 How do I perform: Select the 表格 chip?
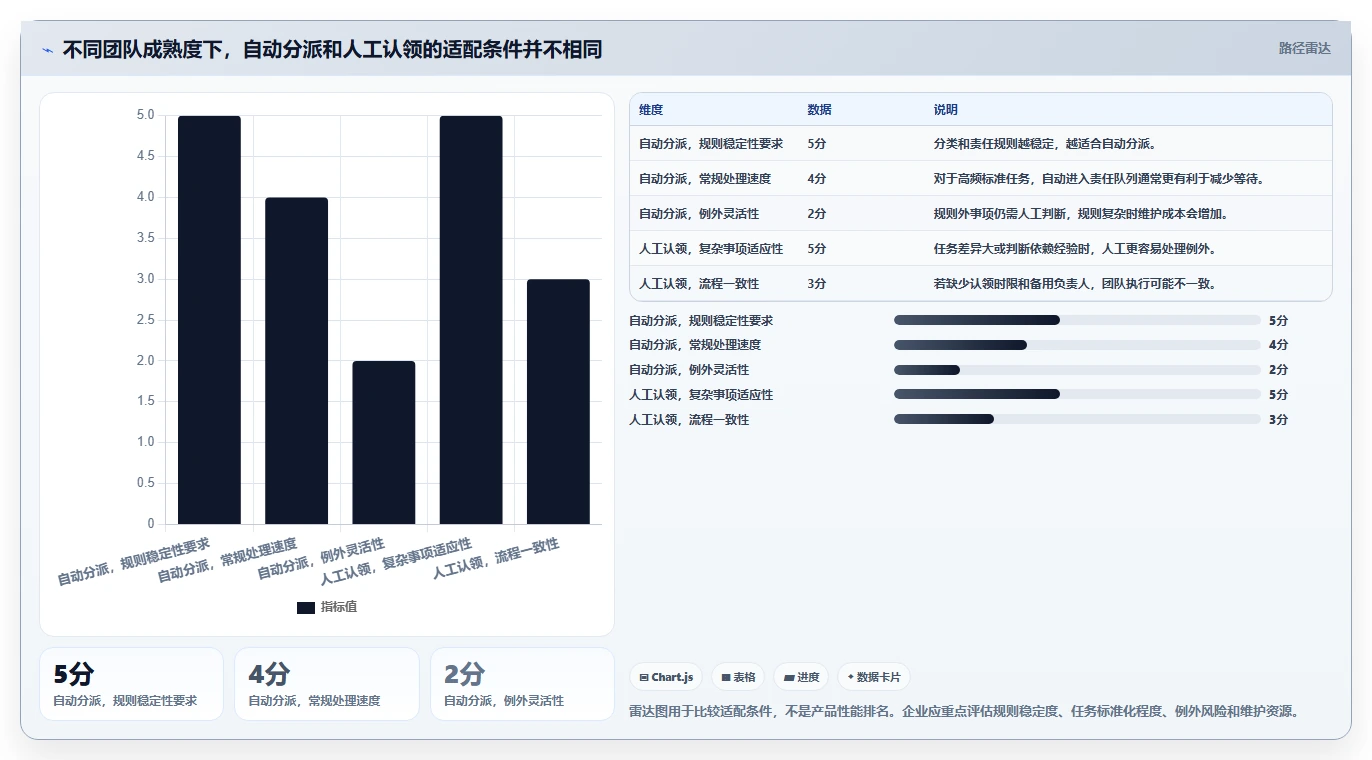pos(738,677)
